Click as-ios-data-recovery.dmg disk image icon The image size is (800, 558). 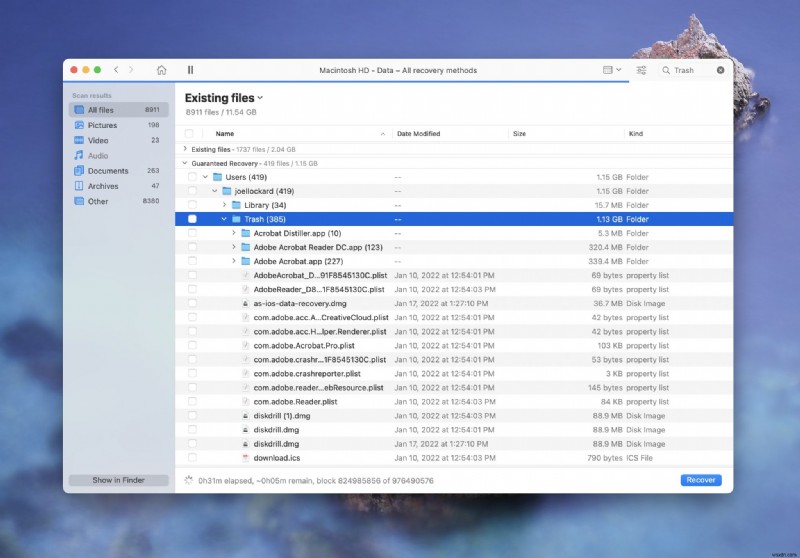pyautogui.click(x=245, y=303)
